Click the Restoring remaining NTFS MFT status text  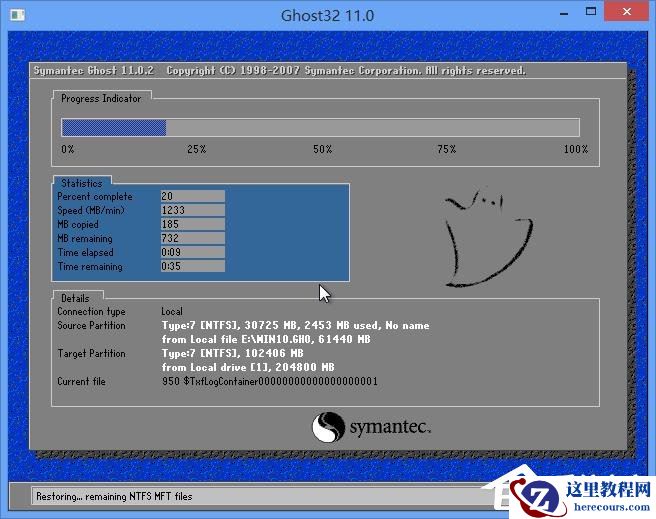click(x=114, y=496)
